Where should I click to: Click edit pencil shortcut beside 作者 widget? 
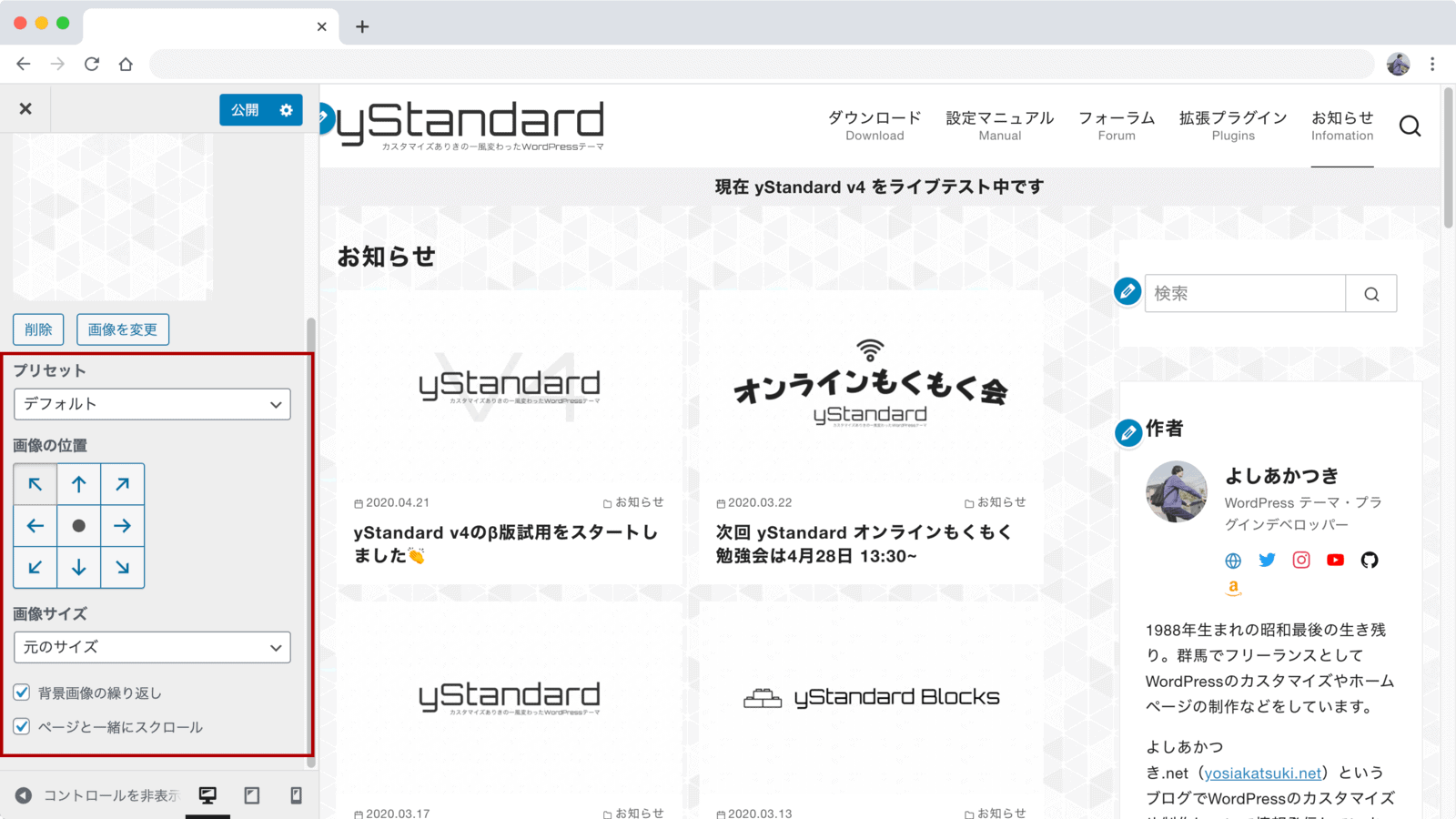[1128, 432]
